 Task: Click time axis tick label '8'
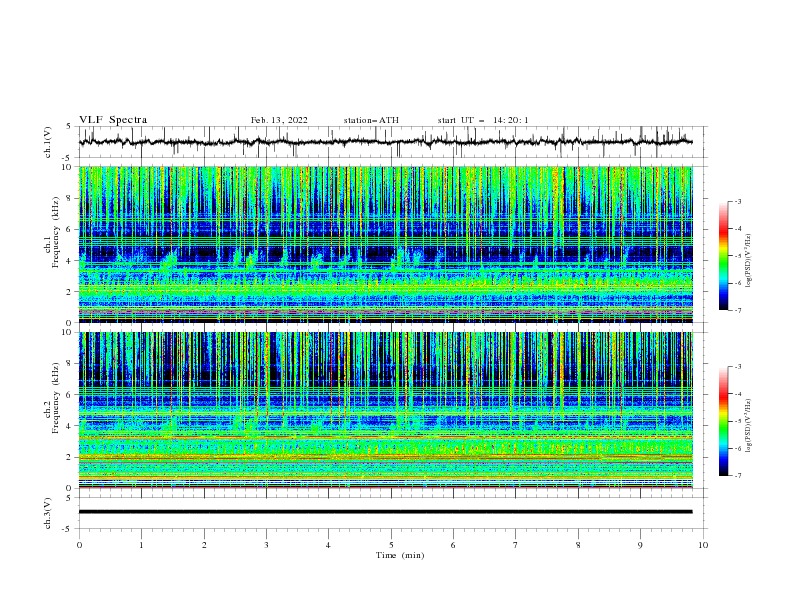coord(578,545)
